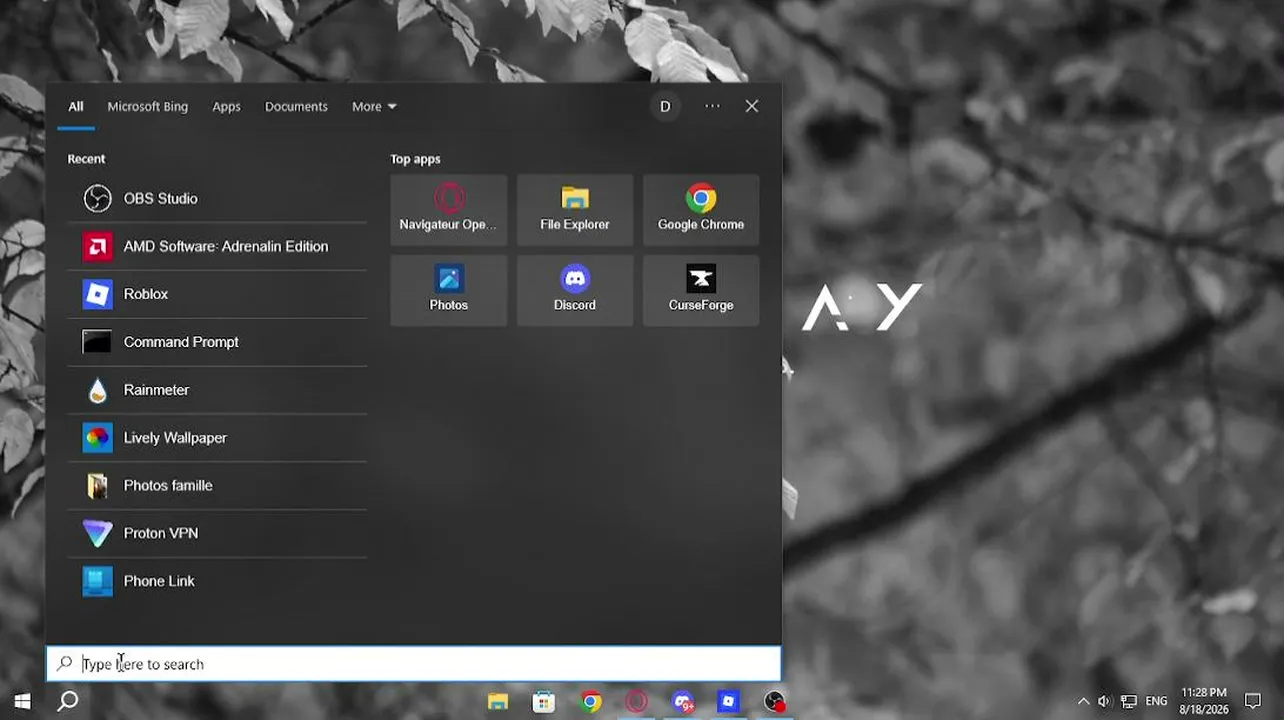Change the ENG input language
This screenshot has height=720, width=1284.
[1157, 702]
